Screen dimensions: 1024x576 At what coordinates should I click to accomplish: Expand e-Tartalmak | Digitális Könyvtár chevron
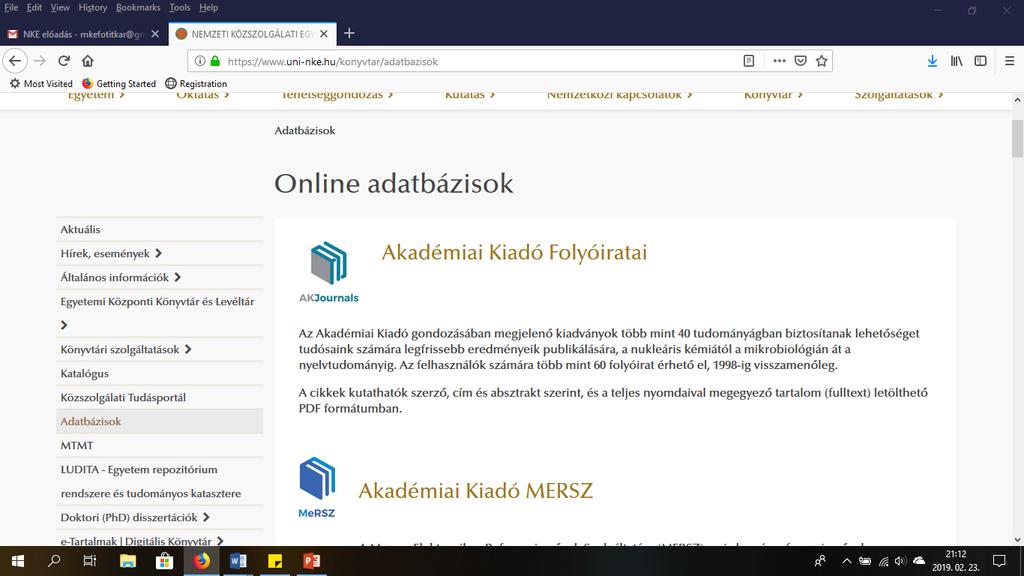(220, 541)
